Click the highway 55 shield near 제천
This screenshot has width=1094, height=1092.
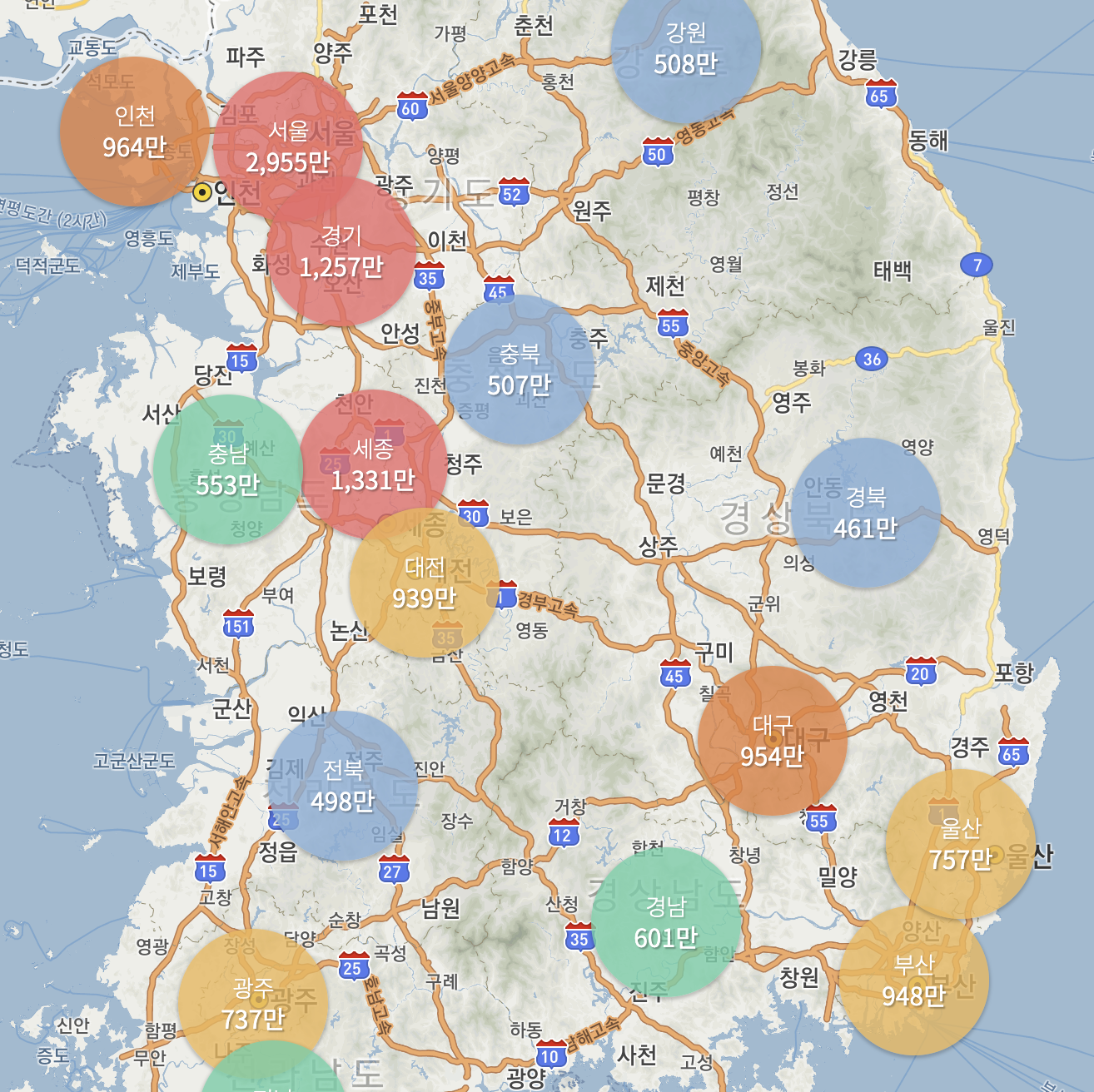click(x=672, y=323)
